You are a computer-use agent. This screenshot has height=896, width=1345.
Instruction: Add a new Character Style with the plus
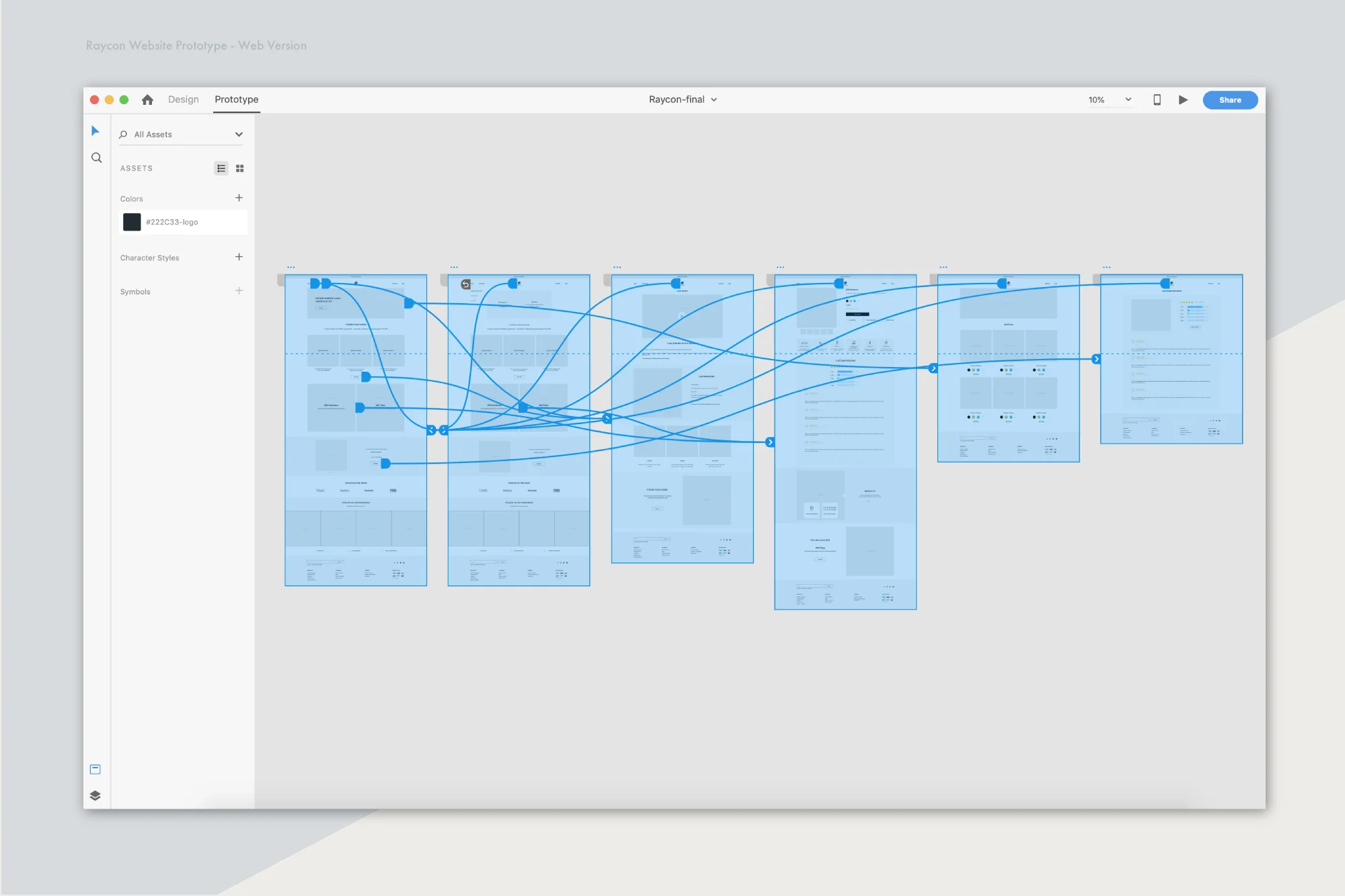point(239,257)
